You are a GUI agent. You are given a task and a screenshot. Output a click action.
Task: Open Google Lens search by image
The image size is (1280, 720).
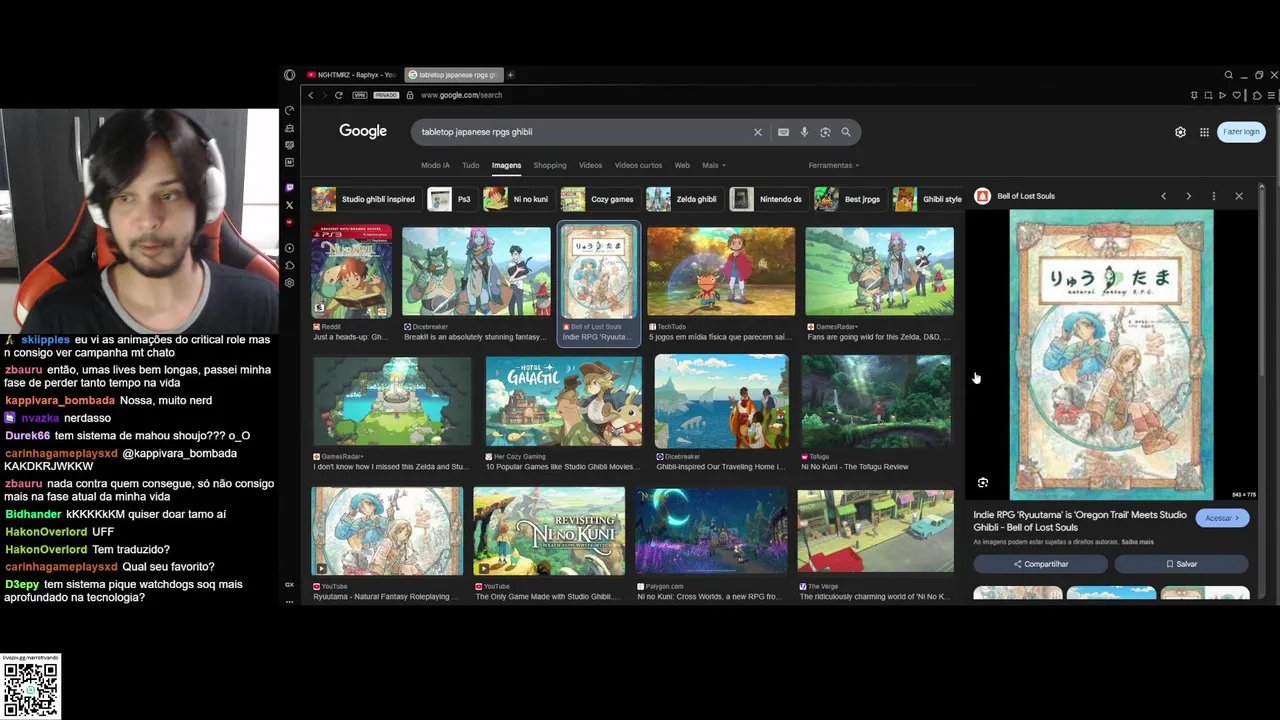click(825, 132)
